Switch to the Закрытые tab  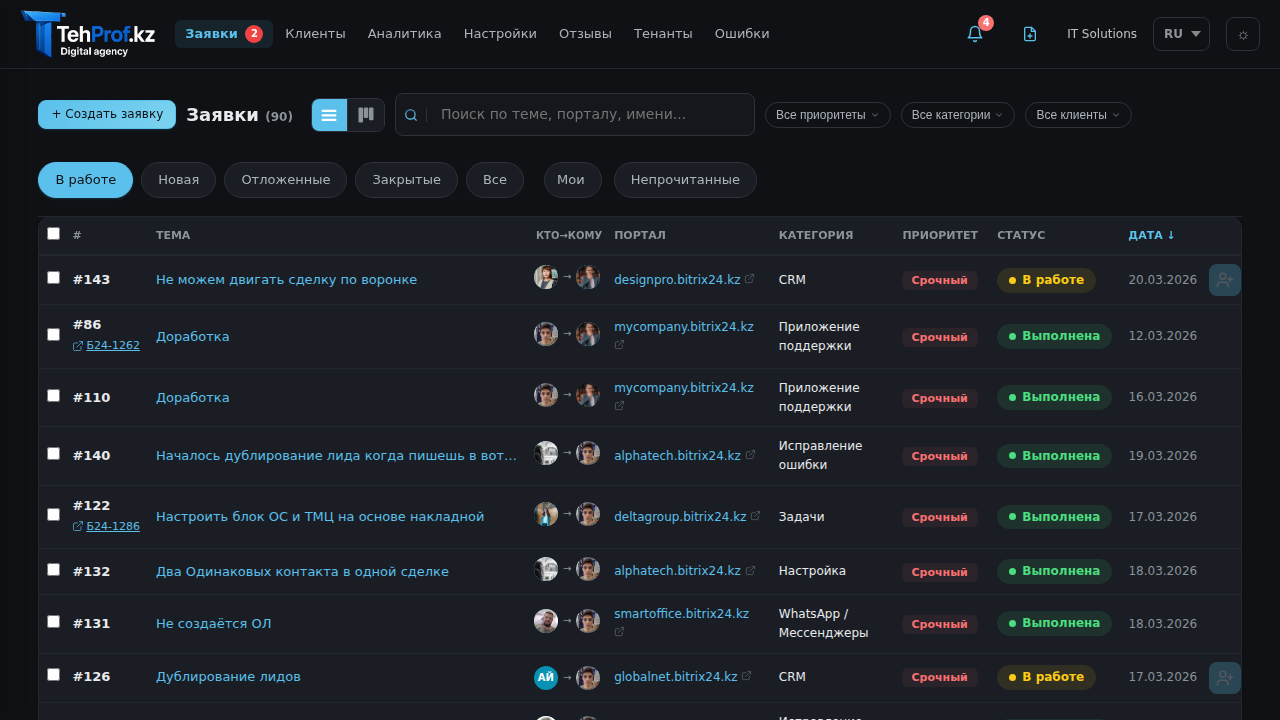(x=406, y=180)
